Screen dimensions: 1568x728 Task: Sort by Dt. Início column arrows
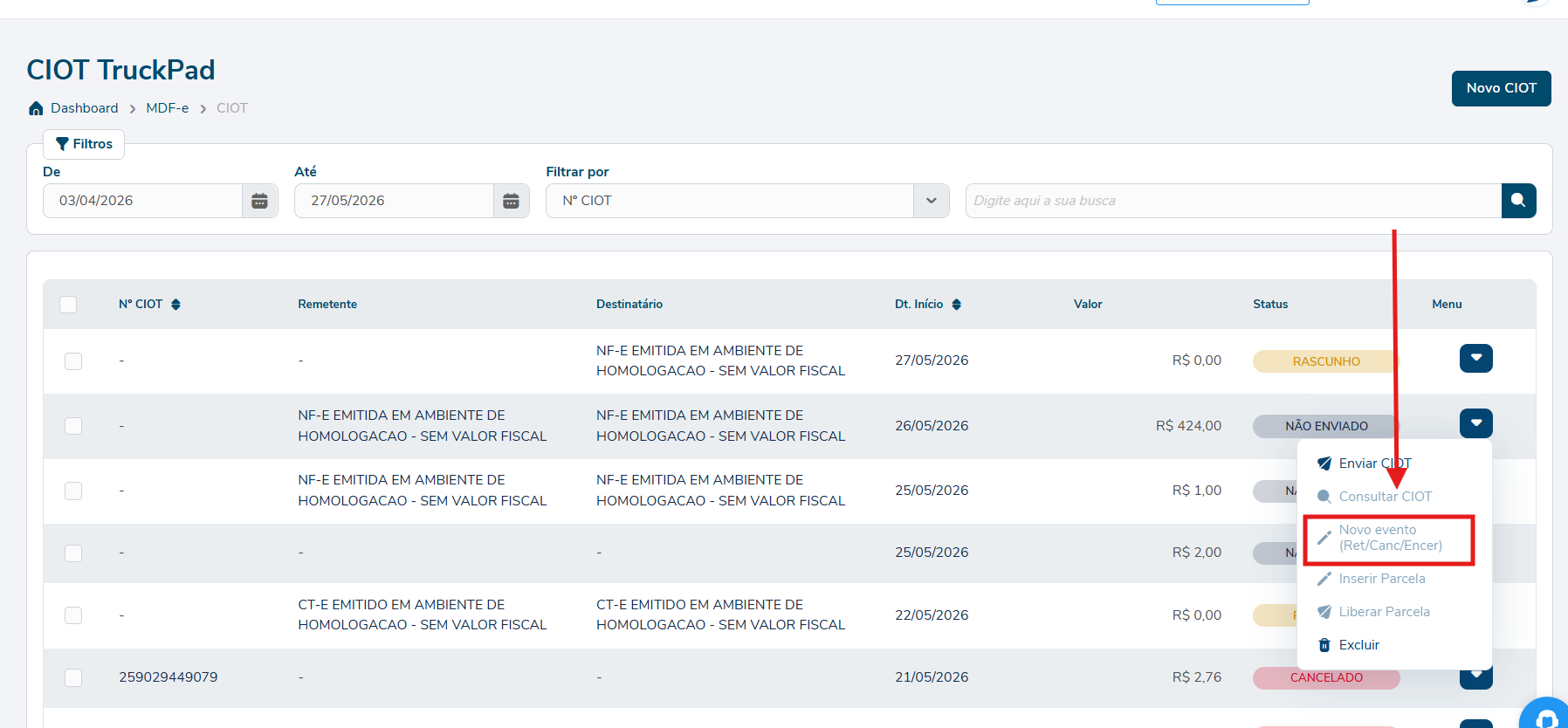[x=956, y=305]
